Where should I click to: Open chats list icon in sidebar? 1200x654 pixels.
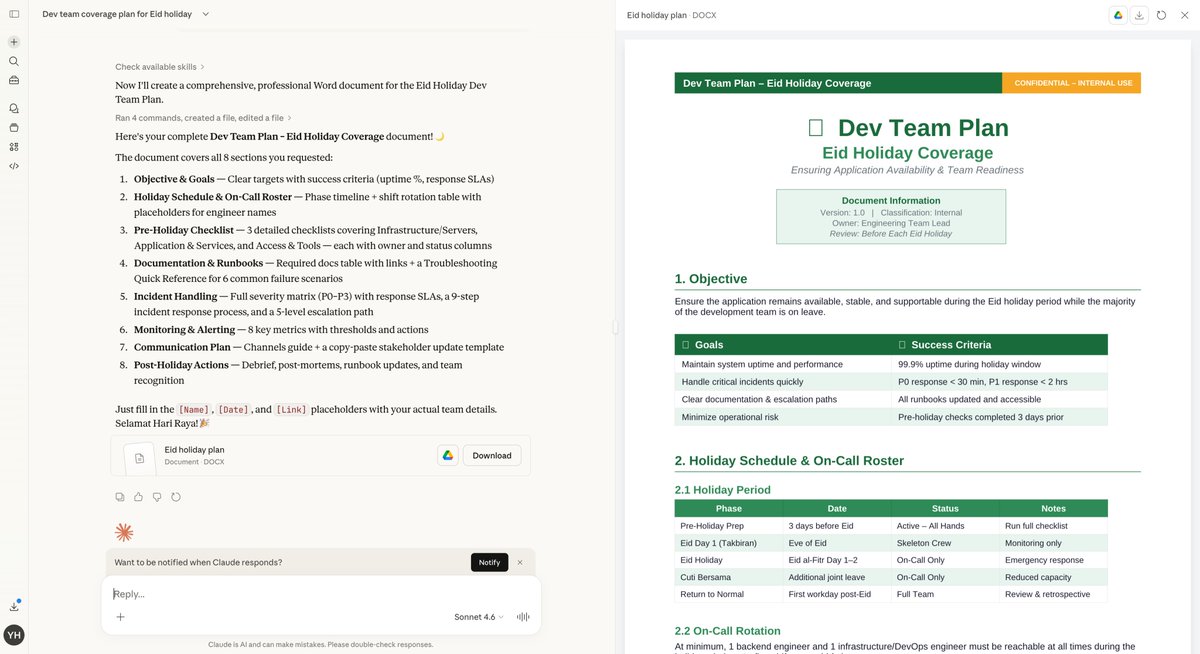pos(14,108)
